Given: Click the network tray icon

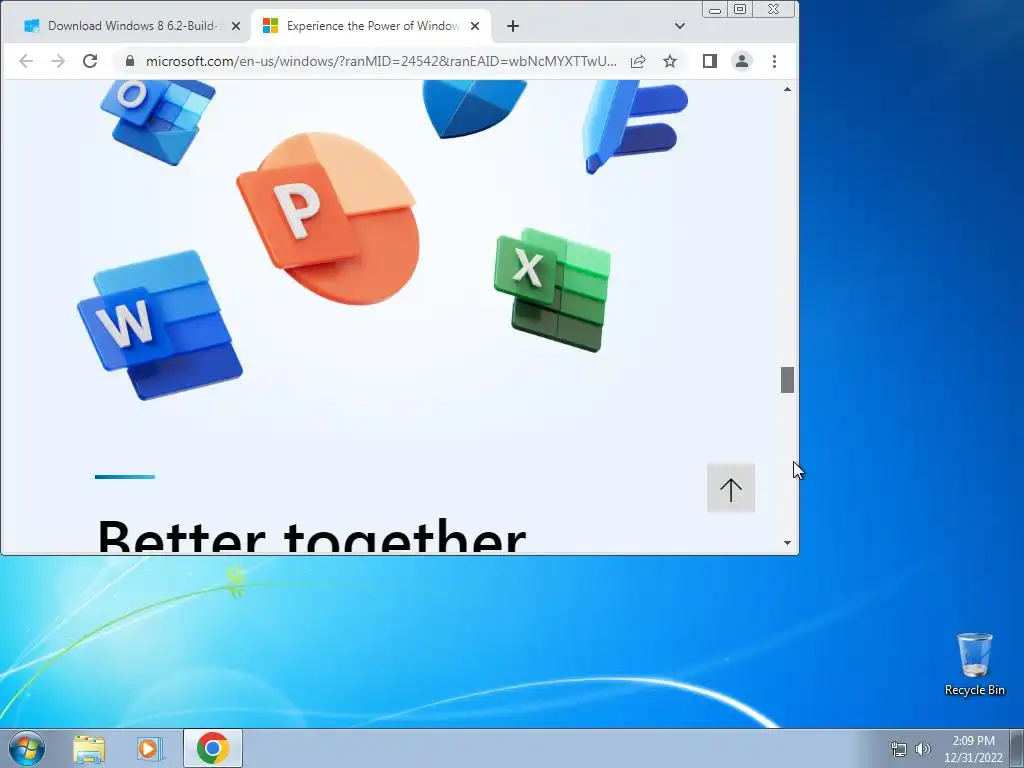Looking at the screenshot, I should [899, 749].
